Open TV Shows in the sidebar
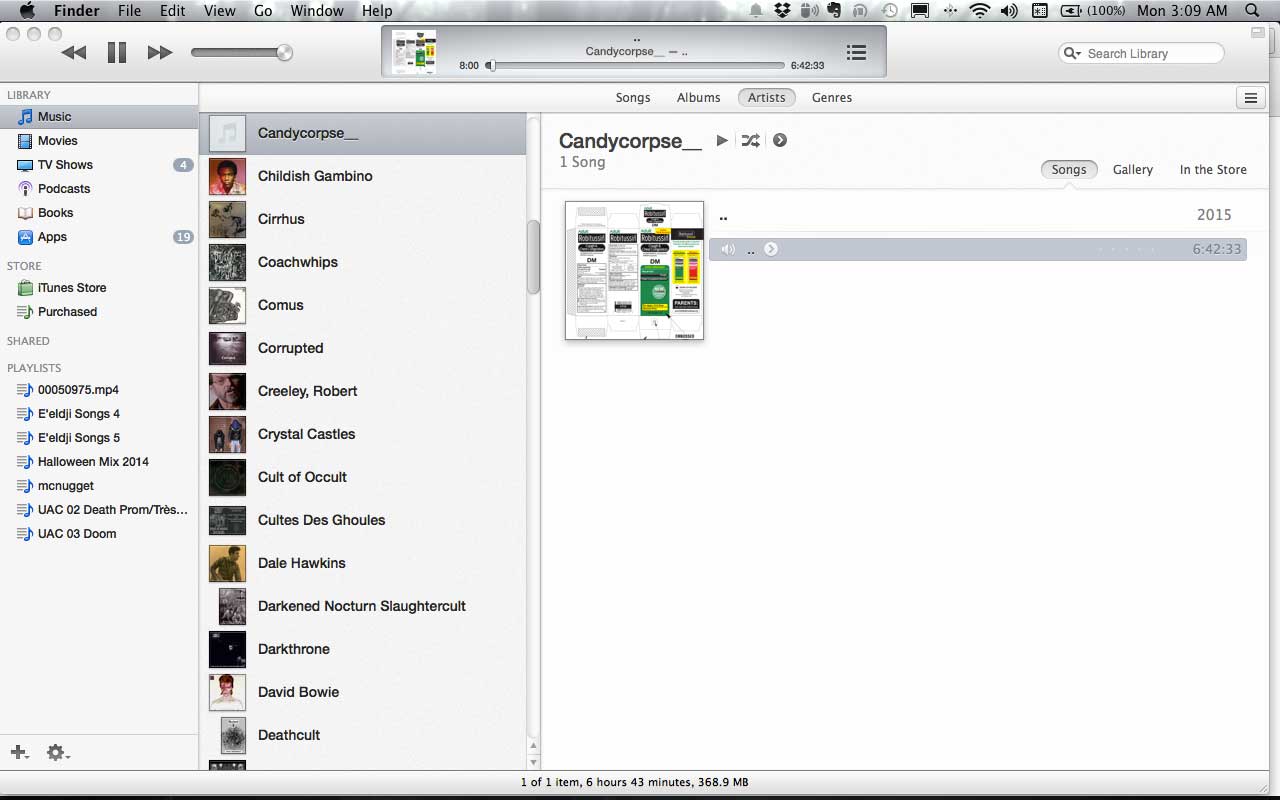The height and width of the screenshot is (800, 1280). click(99, 165)
